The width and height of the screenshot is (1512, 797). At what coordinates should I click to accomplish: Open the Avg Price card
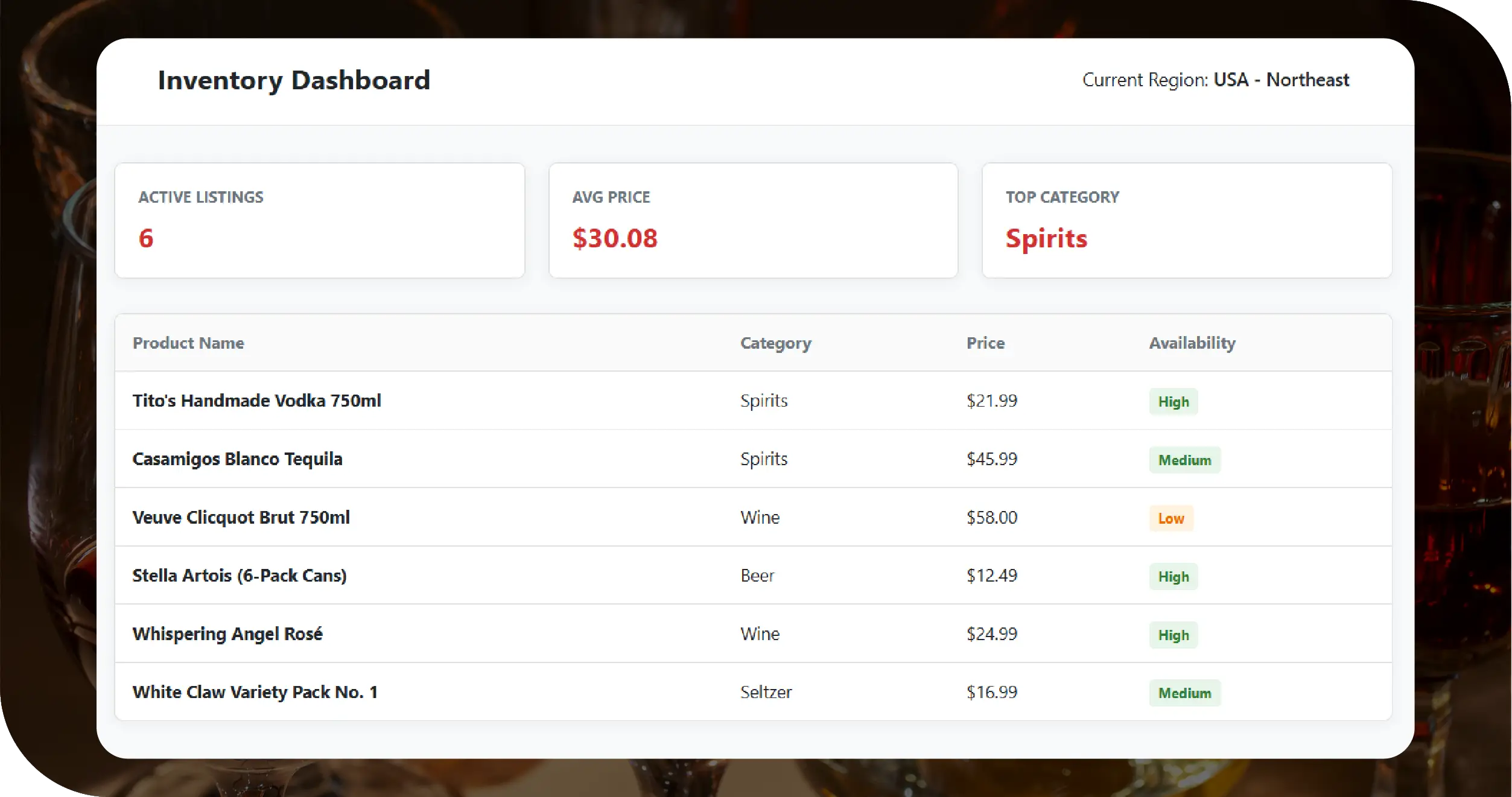pyautogui.click(x=753, y=220)
